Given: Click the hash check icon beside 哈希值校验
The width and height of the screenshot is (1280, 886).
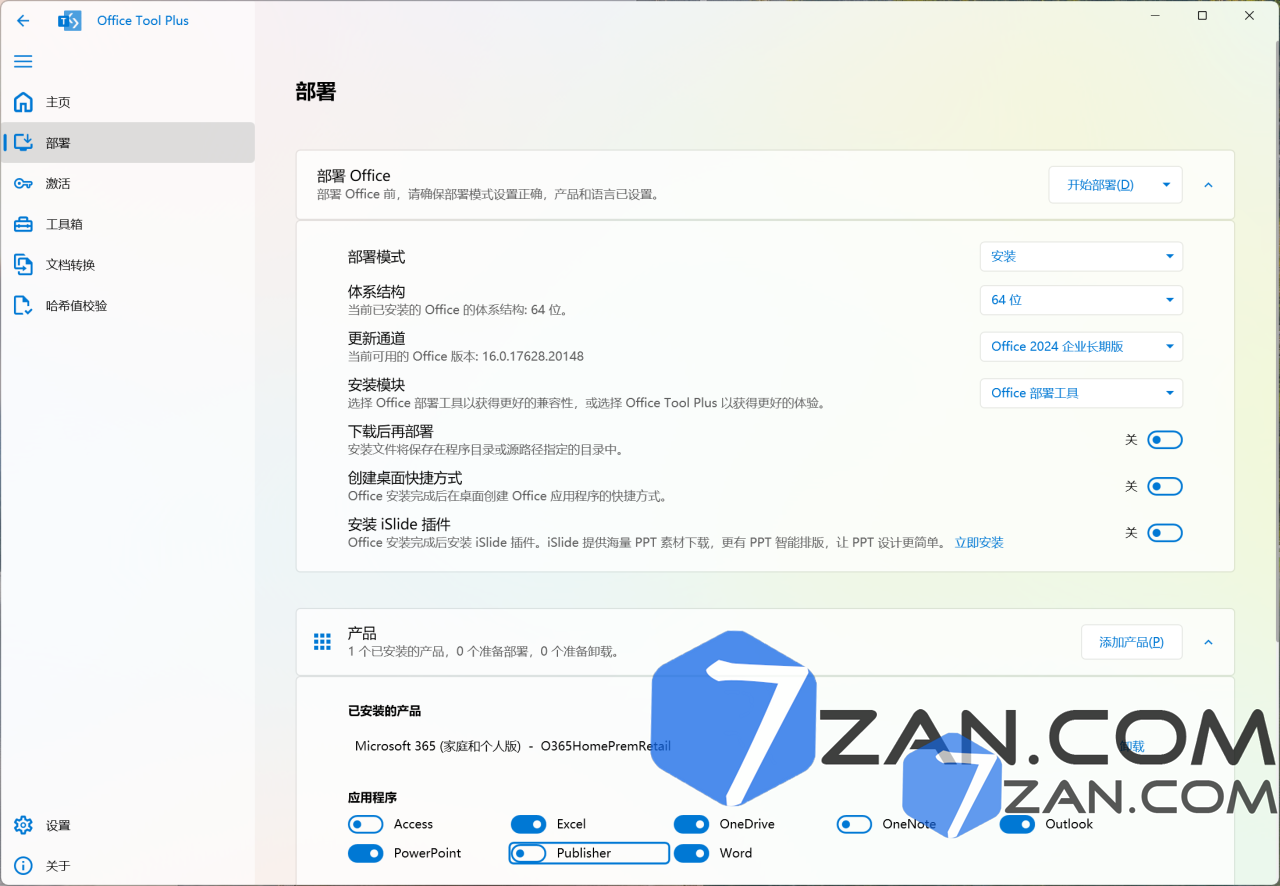Looking at the screenshot, I should tap(23, 305).
